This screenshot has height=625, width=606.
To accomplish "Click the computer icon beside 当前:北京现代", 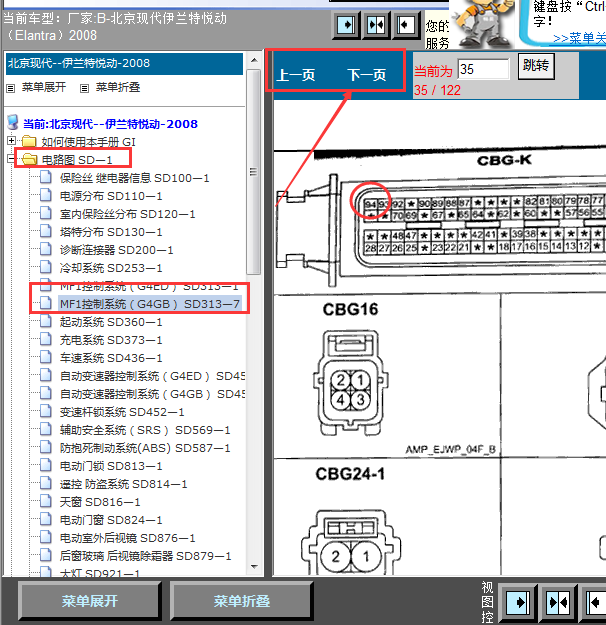I will point(13,122).
